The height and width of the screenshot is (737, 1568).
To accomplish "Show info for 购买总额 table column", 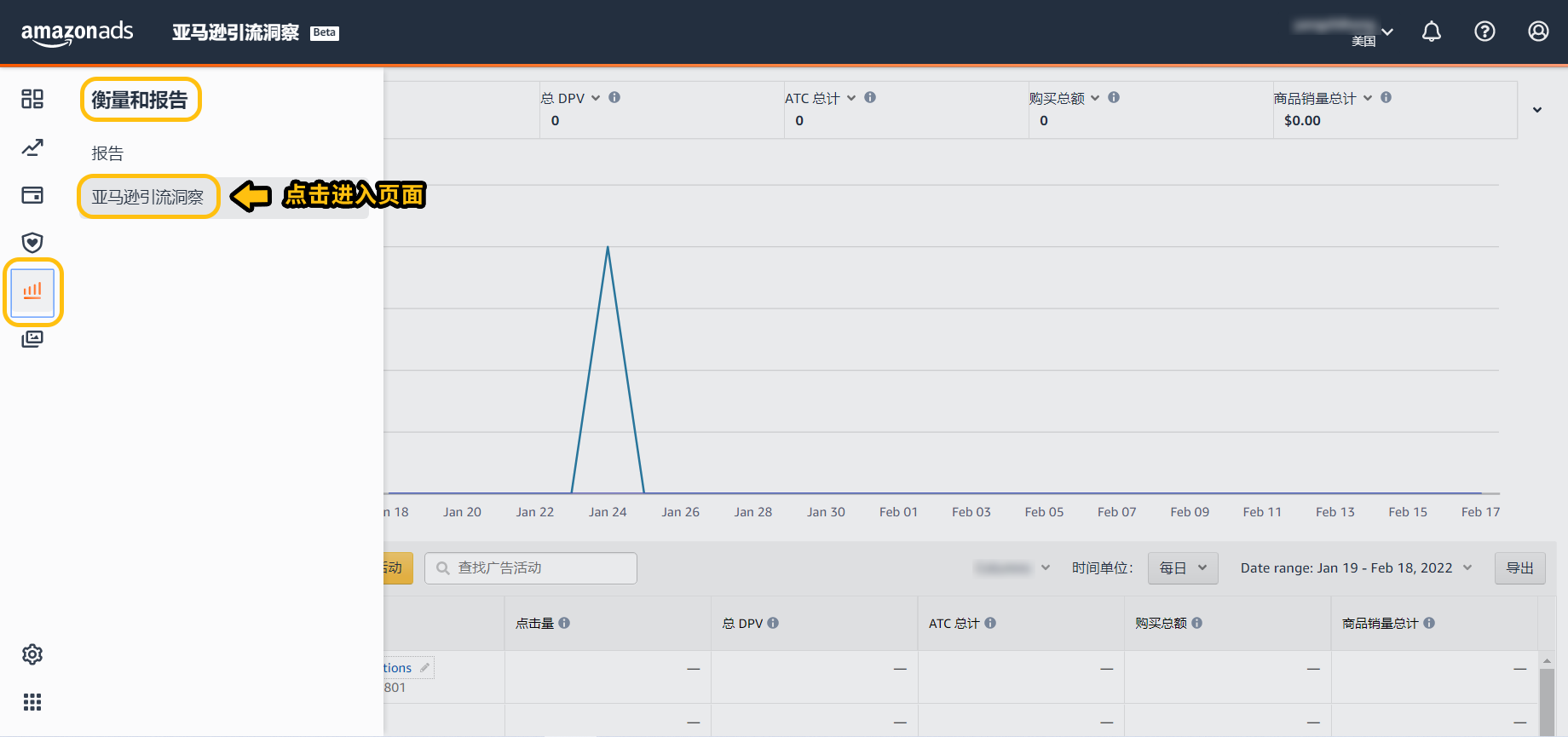I will point(1197,623).
